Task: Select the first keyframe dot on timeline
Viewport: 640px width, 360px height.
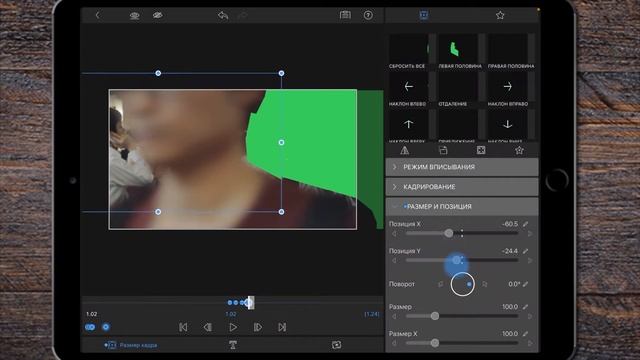Action: (230, 302)
